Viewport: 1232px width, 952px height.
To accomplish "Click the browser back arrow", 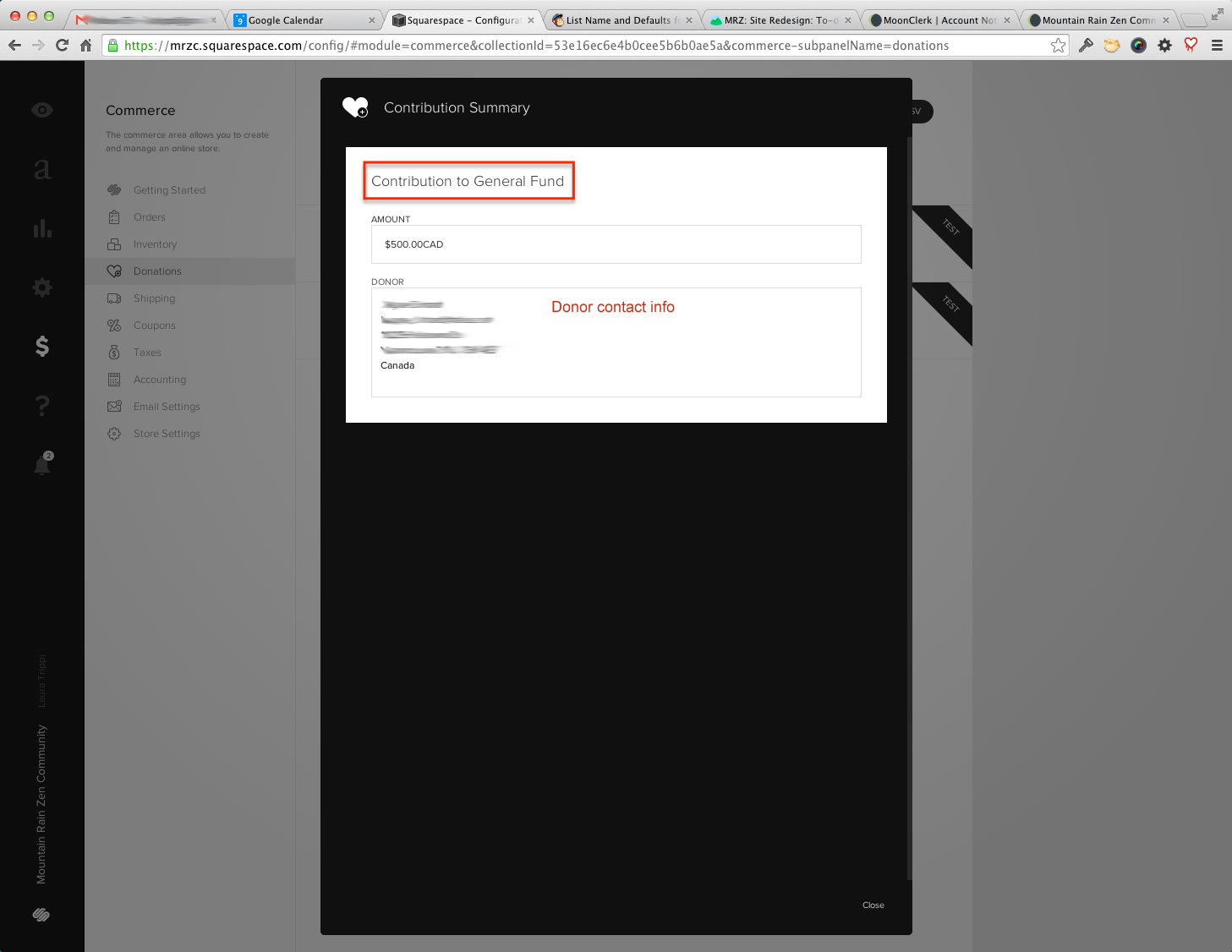I will pyautogui.click(x=14, y=46).
